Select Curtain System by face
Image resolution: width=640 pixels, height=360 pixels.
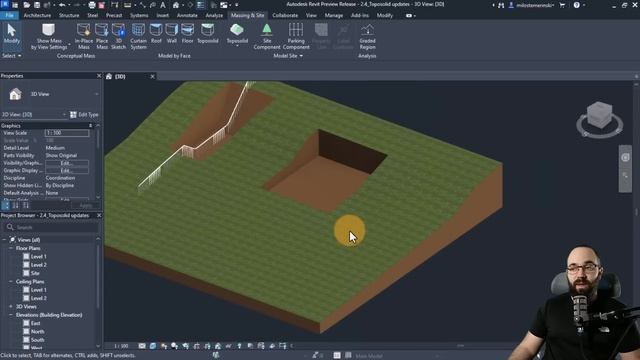138,36
